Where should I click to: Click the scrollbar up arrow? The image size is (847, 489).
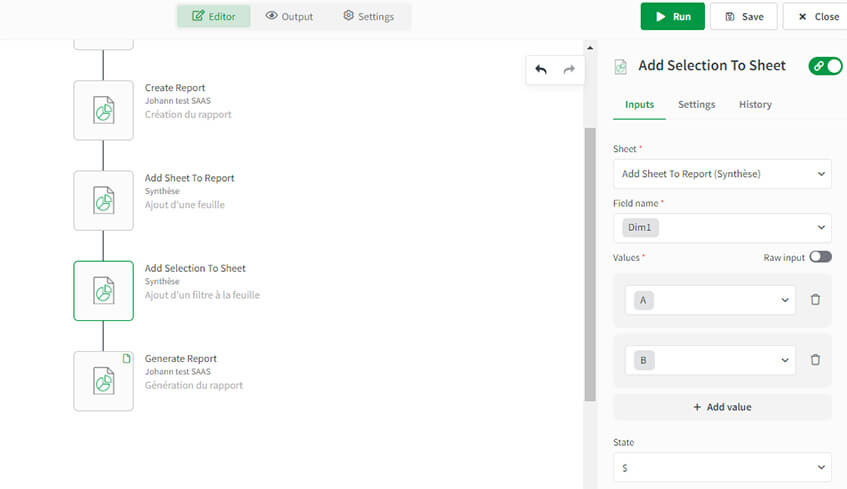tap(590, 48)
